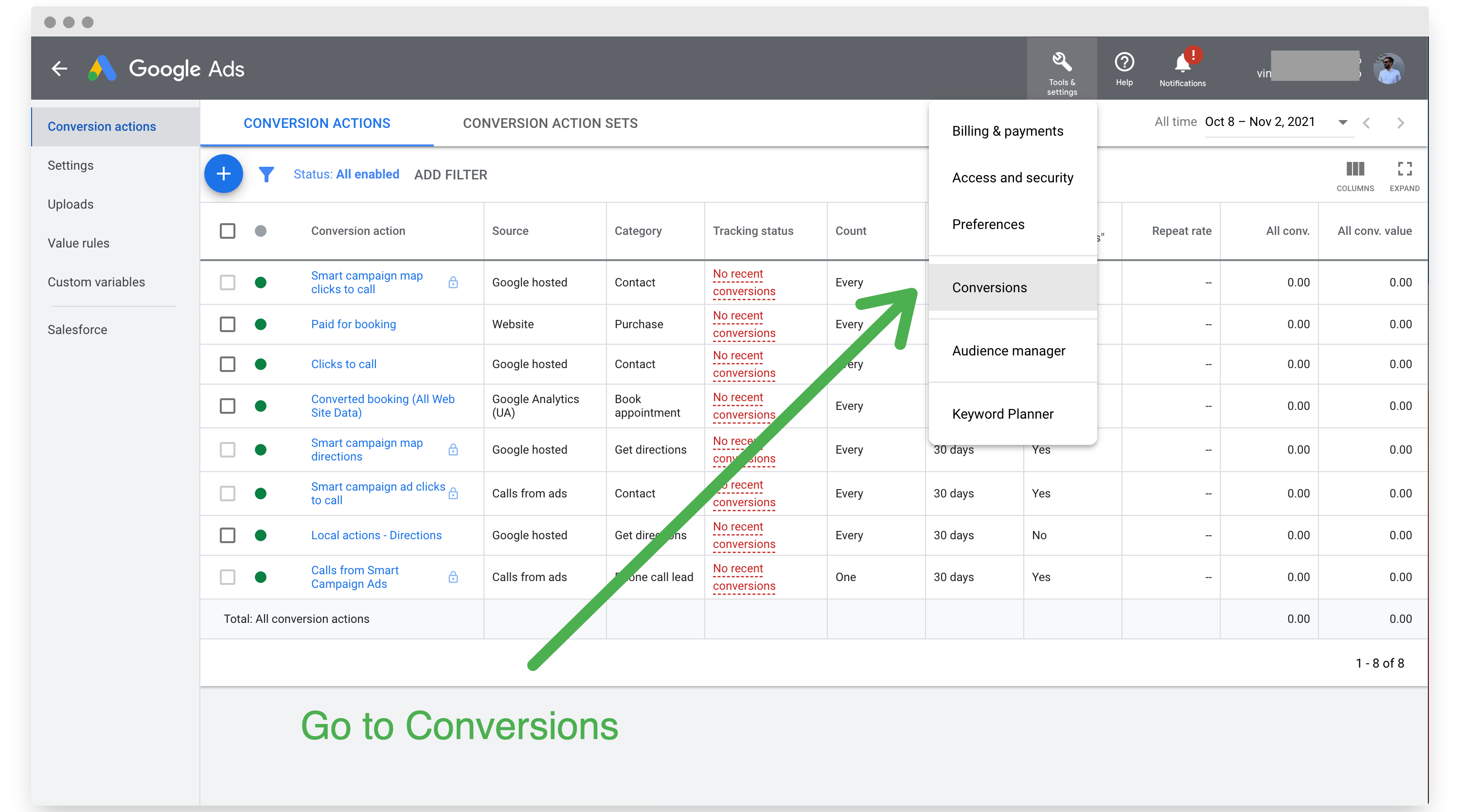Tick the select-all header checkbox
The height and width of the screenshot is (812, 1460).
(x=227, y=230)
